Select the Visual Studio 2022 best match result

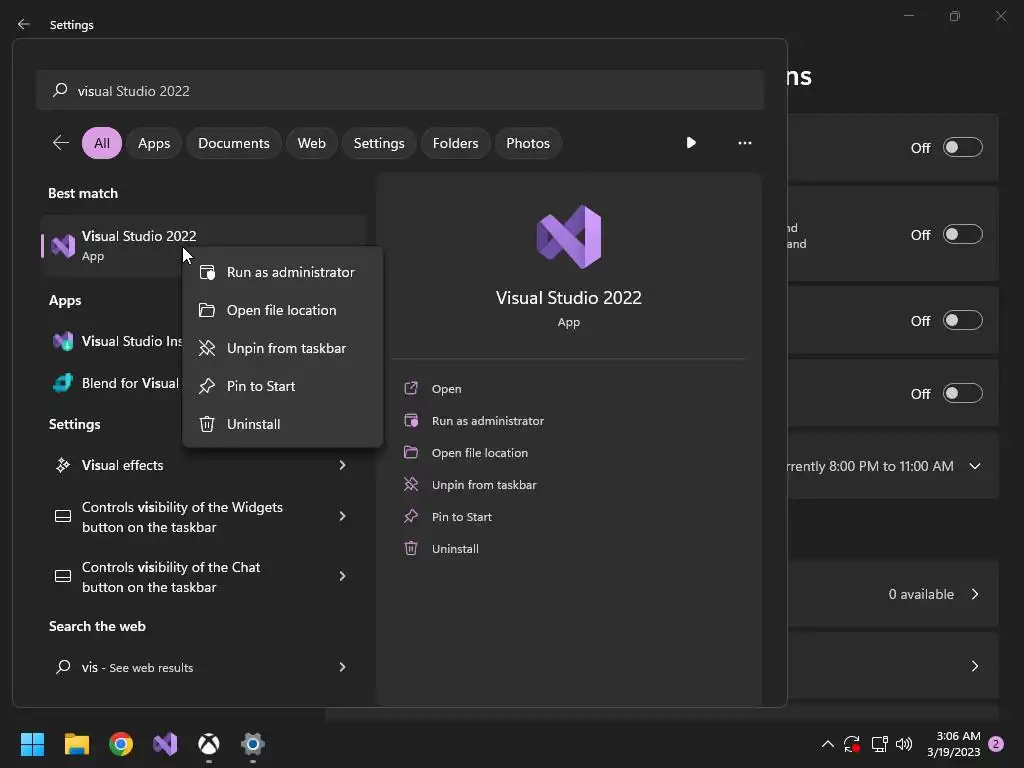point(202,246)
